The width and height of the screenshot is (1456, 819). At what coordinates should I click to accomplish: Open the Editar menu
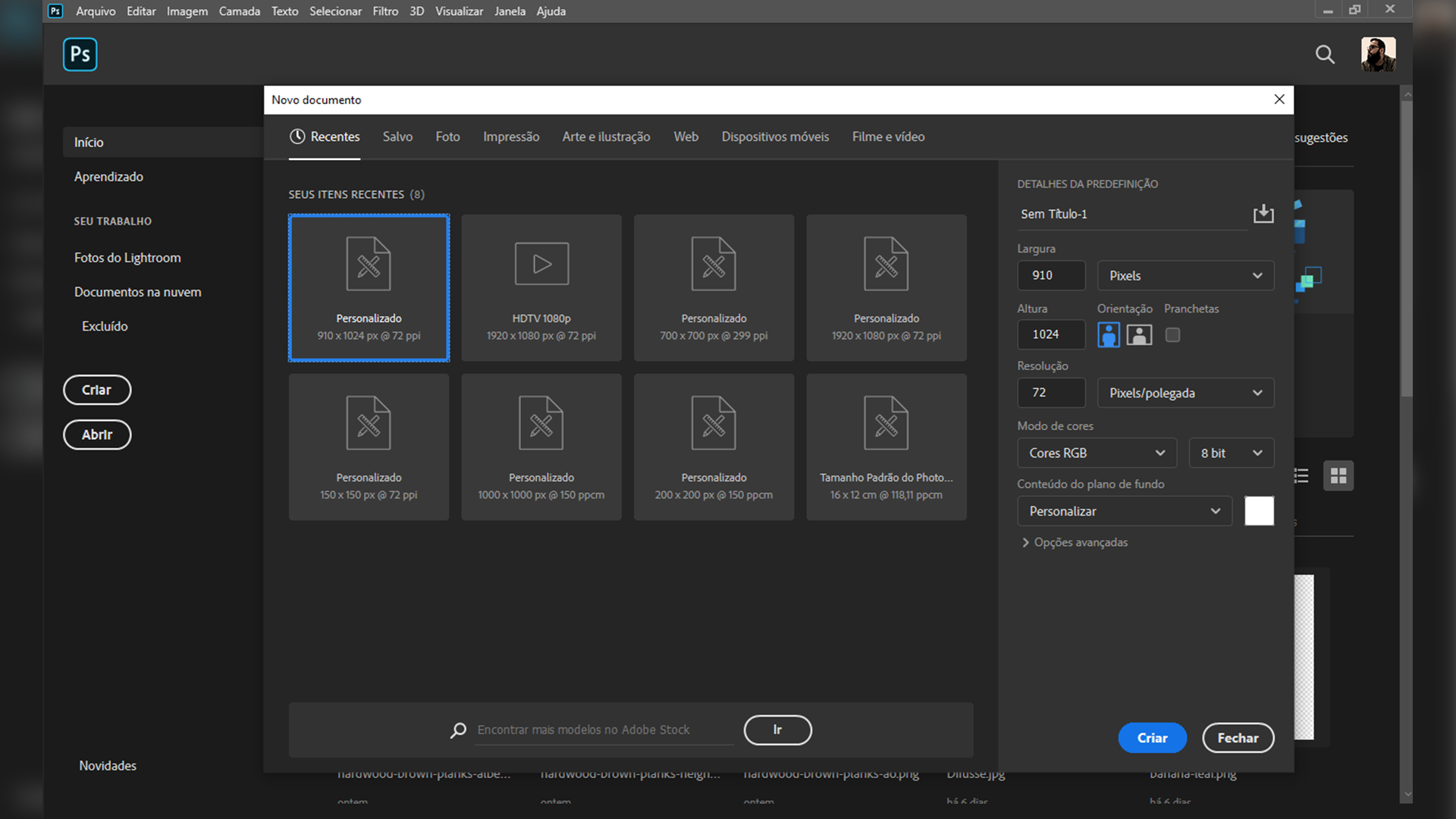coord(141,11)
